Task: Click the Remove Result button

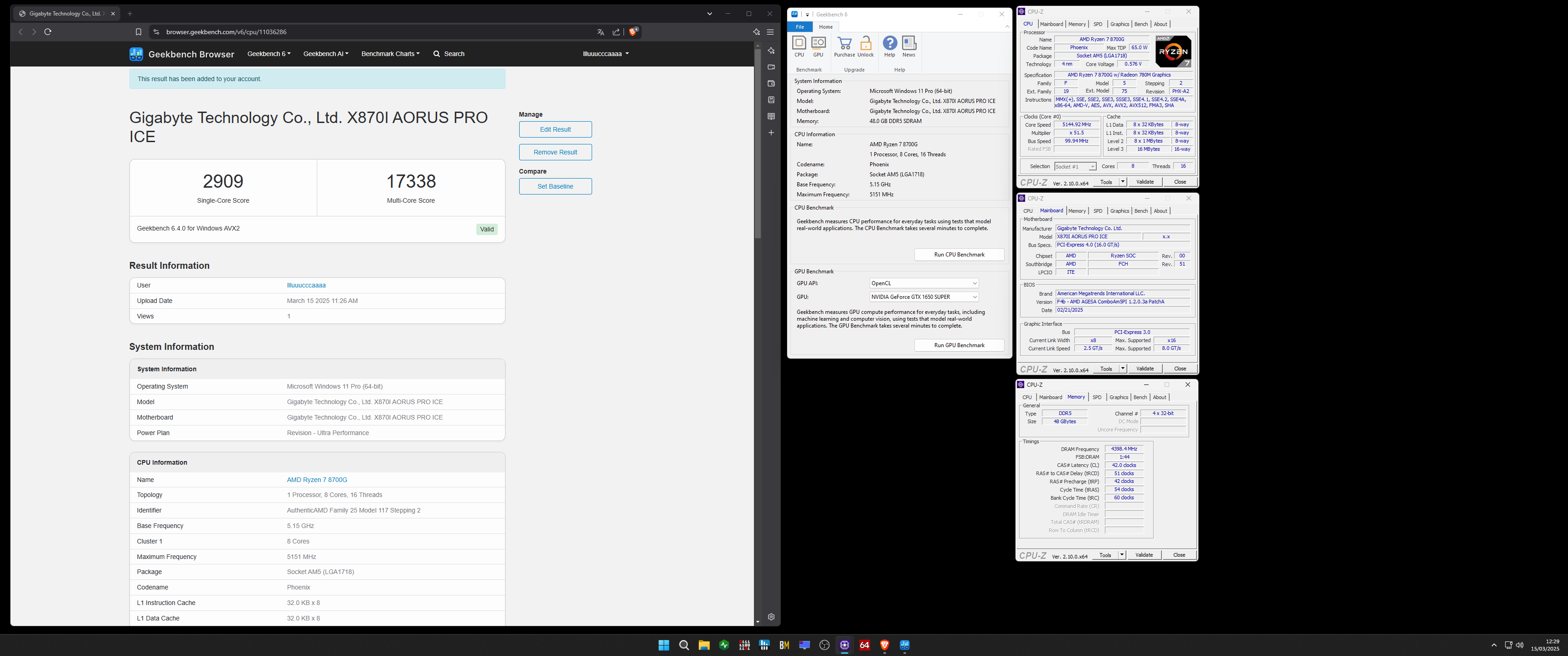Action: pos(555,152)
